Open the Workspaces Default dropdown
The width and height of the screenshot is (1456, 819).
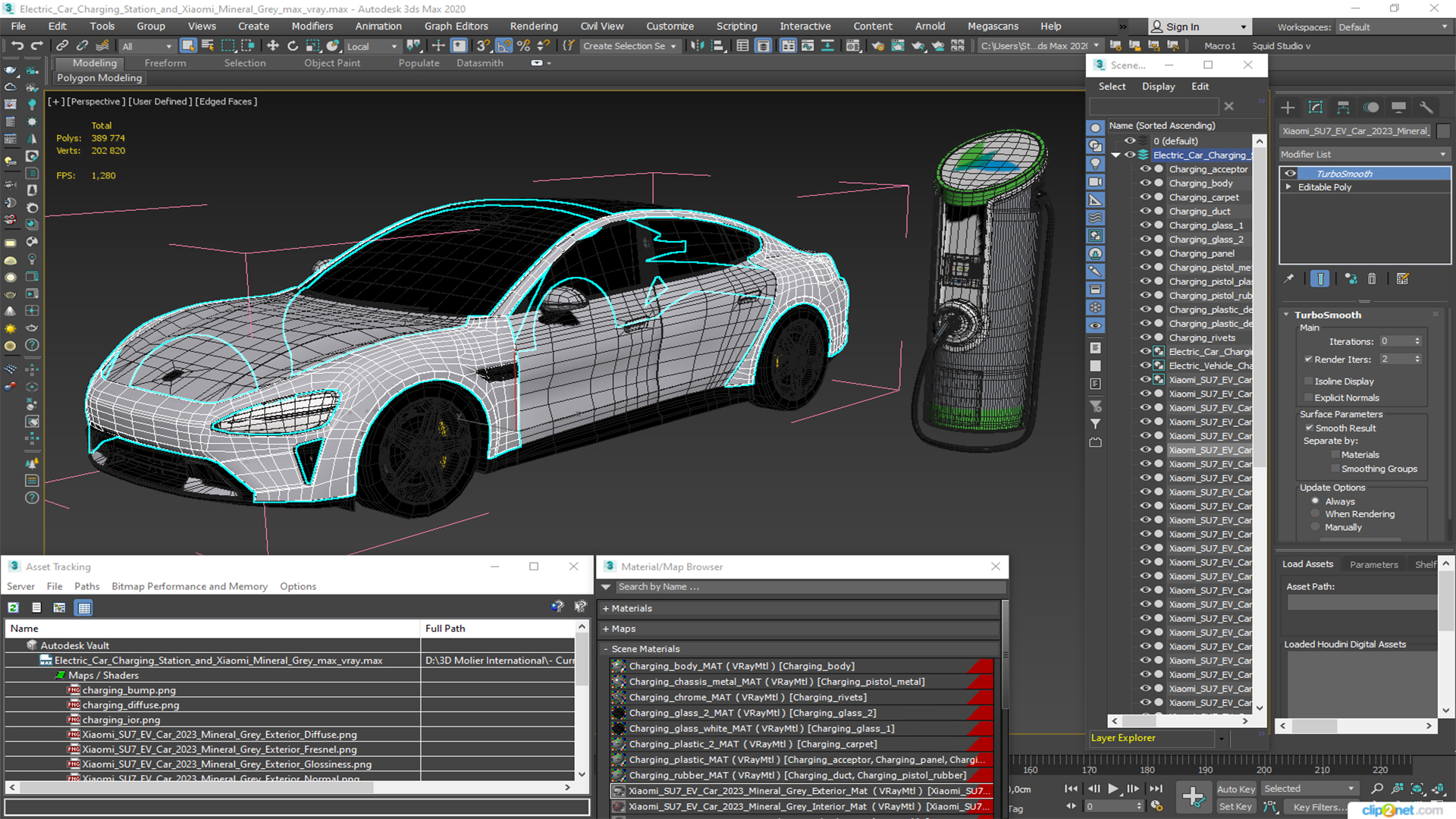tap(1392, 27)
